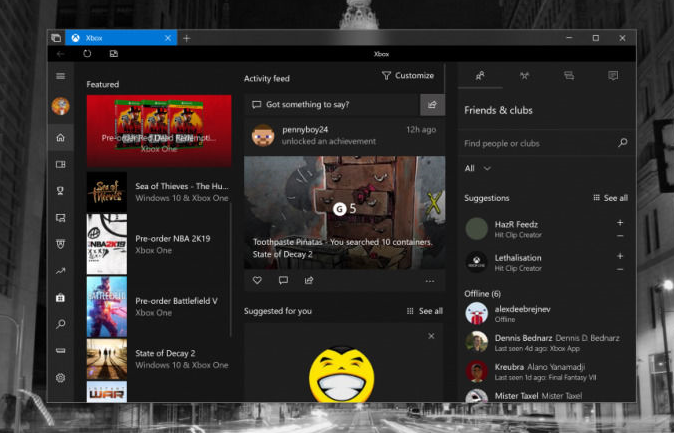674x433 pixels.
Task: Collapse the Offline (6) friends group
Action: coord(482,294)
